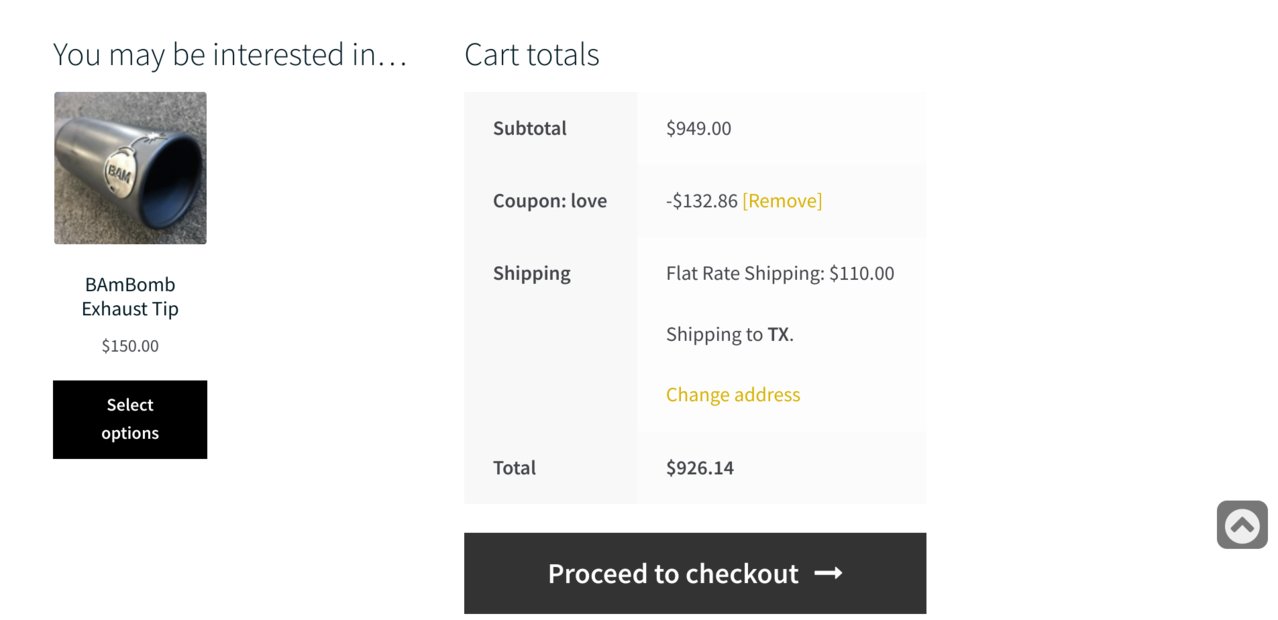Click the 'Coupon: love' label
This screenshot has width=1278, height=620.
tap(550, 201)
